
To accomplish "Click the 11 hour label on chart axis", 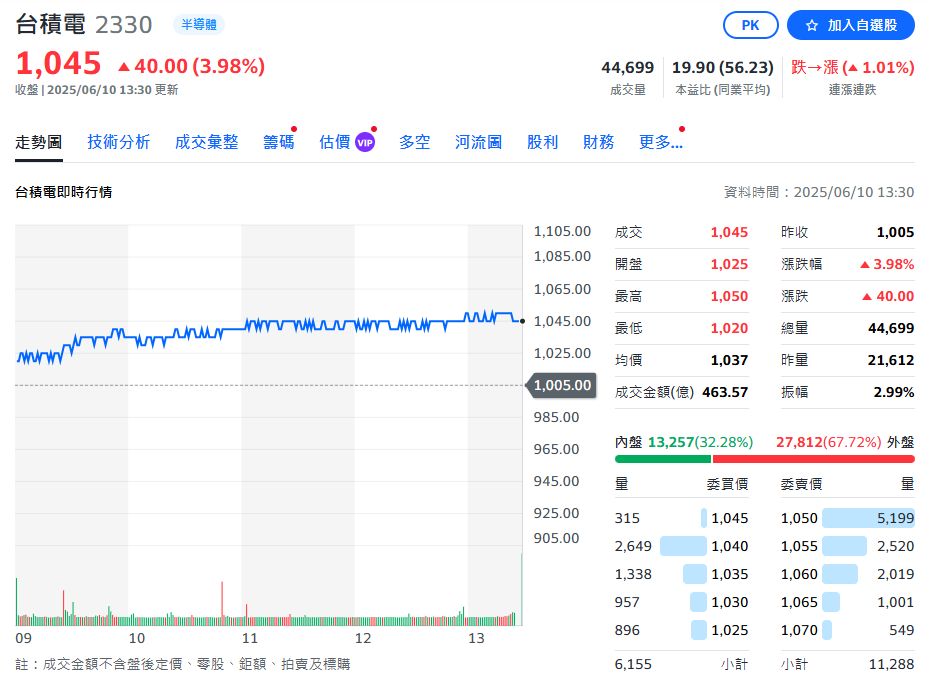I will [x=250, y=639].
